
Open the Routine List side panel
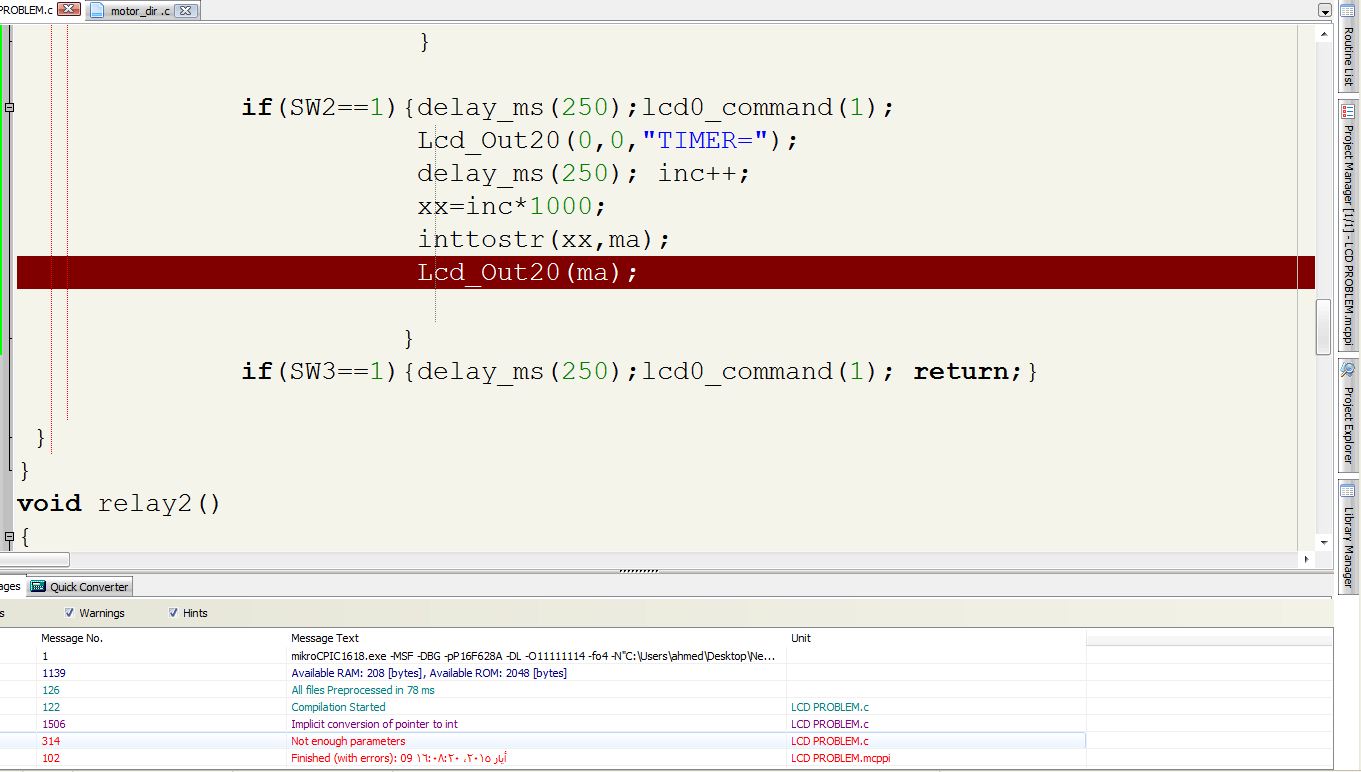1348,46
